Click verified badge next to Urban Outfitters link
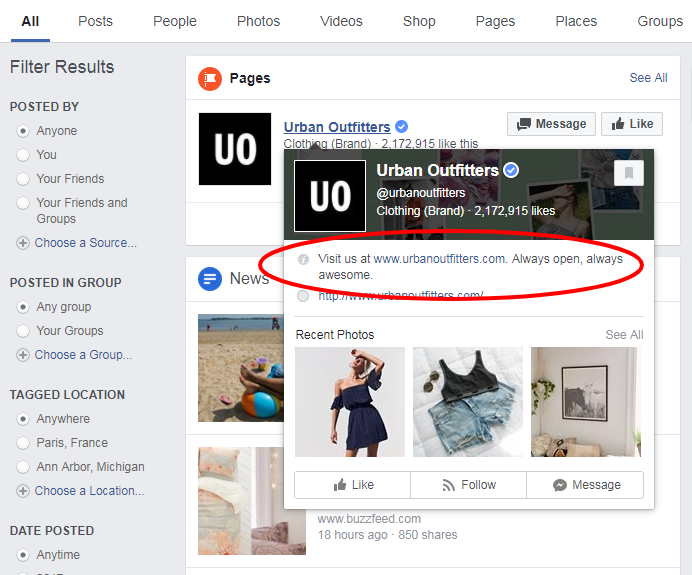The image size is (692, 575). click(x=401, y=127)
